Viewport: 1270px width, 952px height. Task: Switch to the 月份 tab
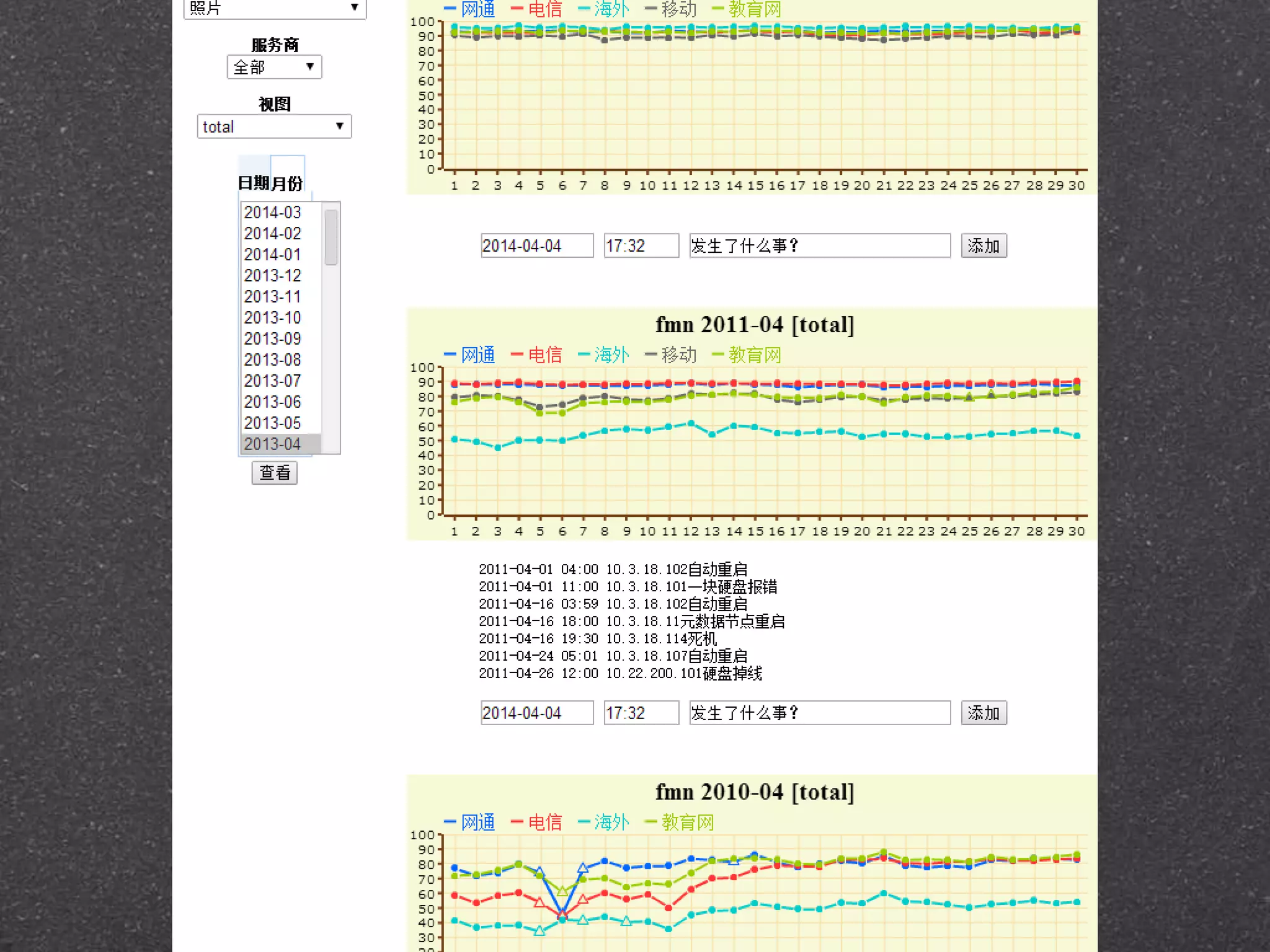(287, 183)
